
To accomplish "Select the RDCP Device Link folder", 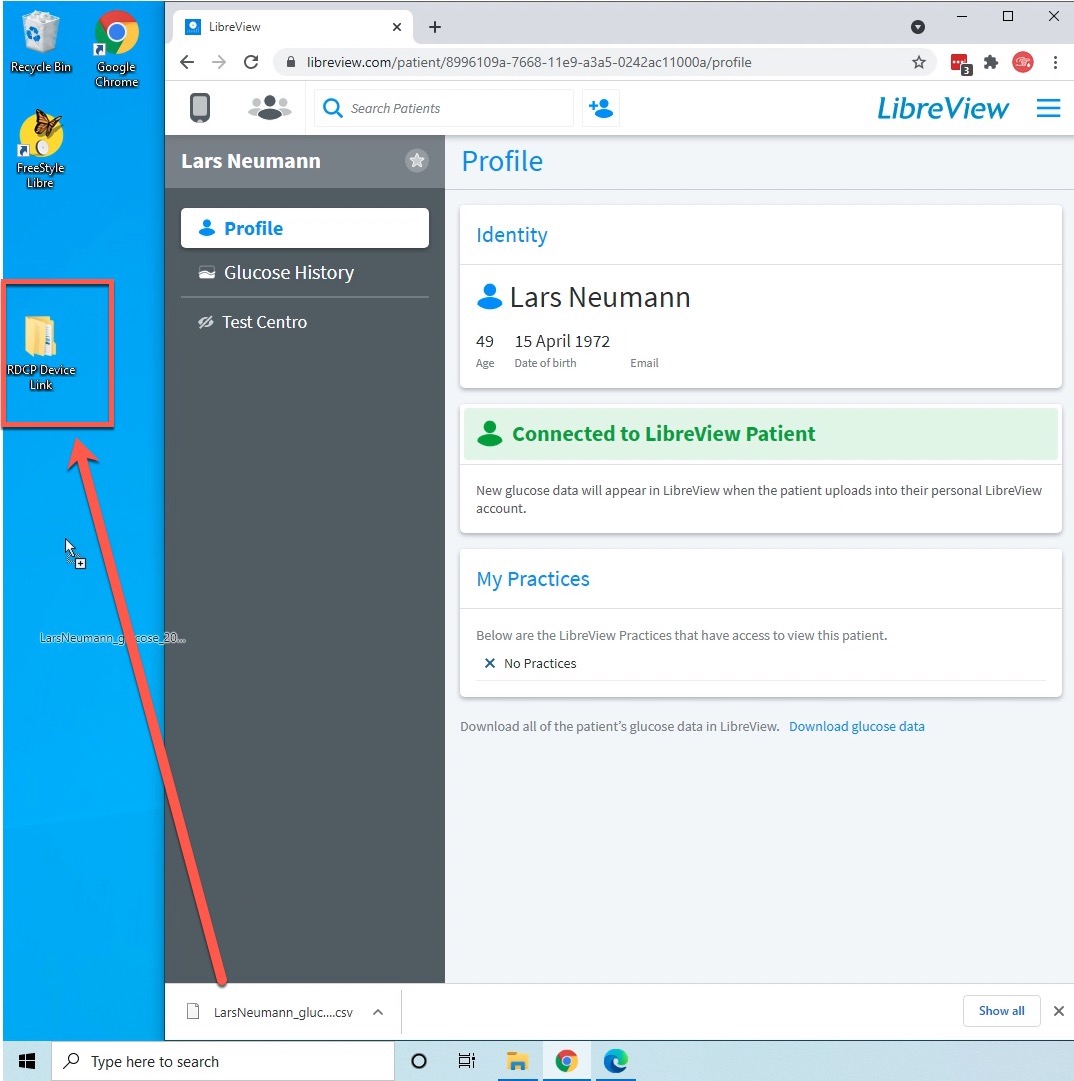I will pyautogui.click(x=41, y=352).
